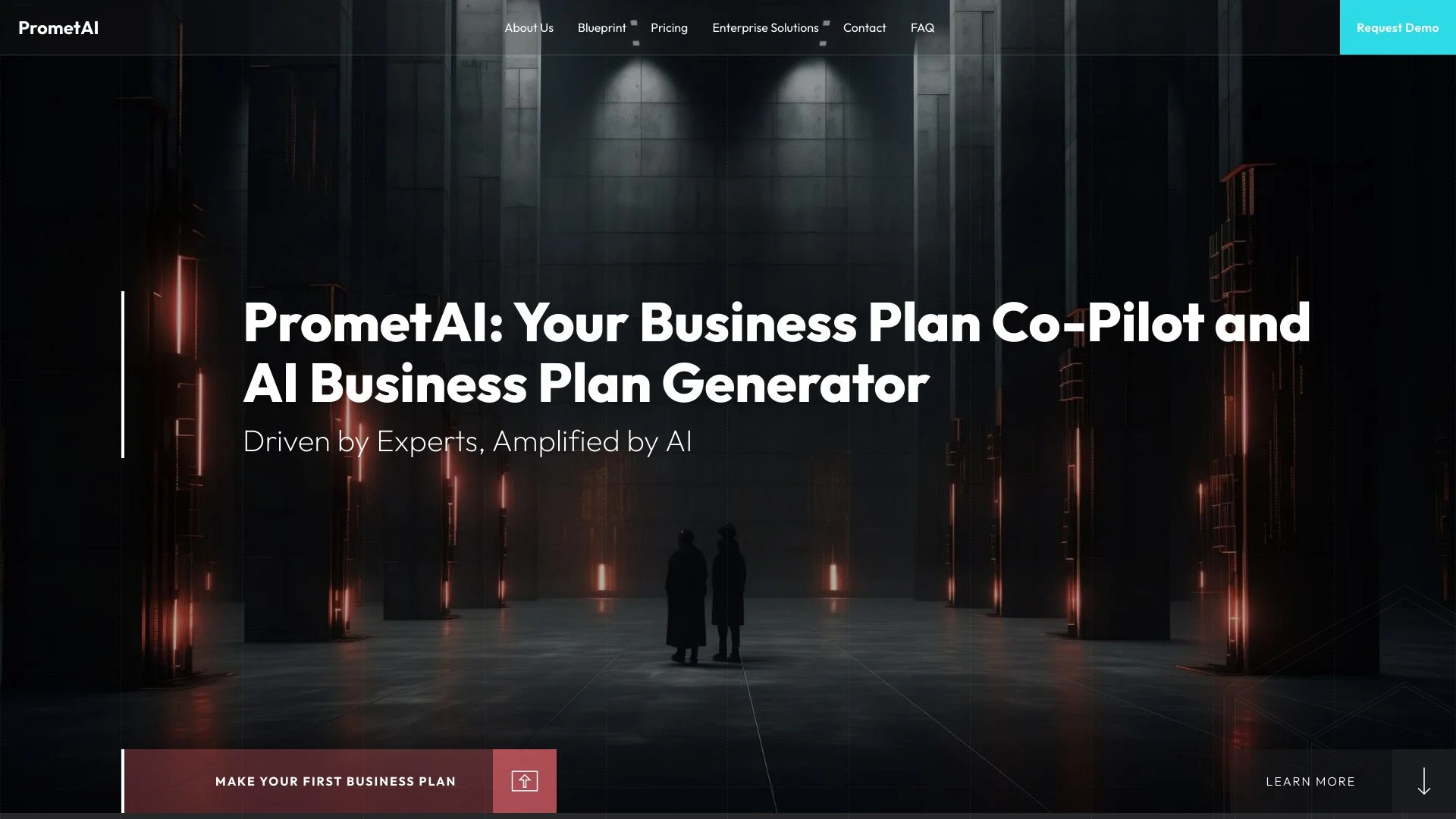Screen dimensions: 1456x819
Task: Toggle the FAQ navigation link
Action: point(922,27)
